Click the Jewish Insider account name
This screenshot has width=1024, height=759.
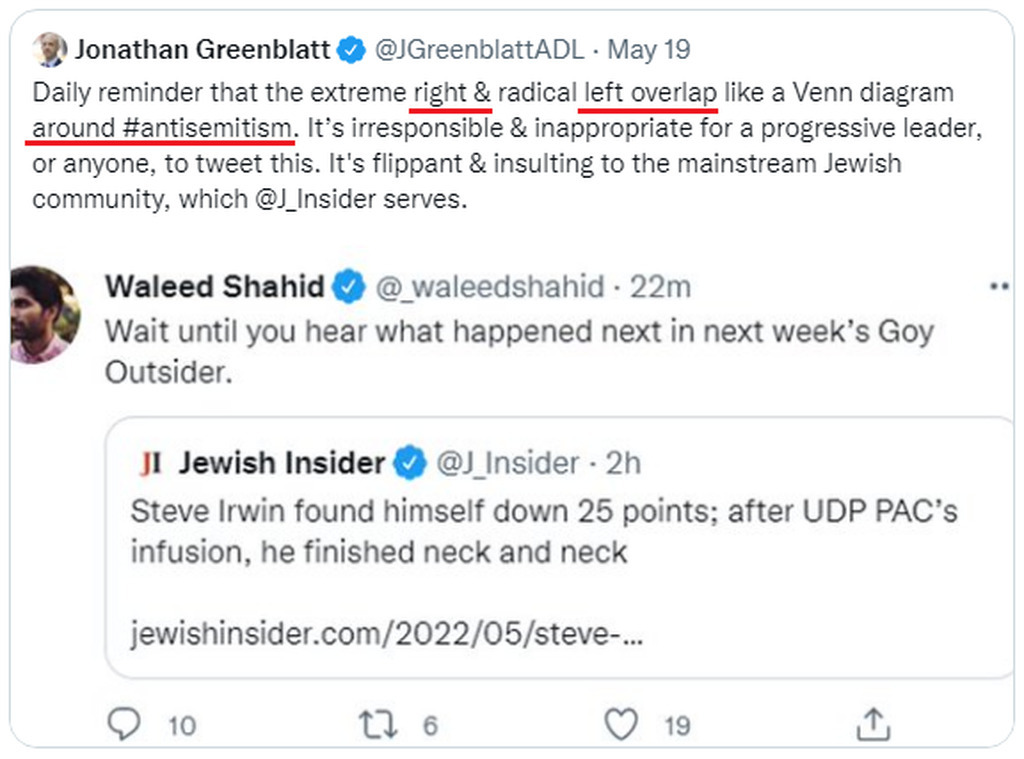(281, 462)
